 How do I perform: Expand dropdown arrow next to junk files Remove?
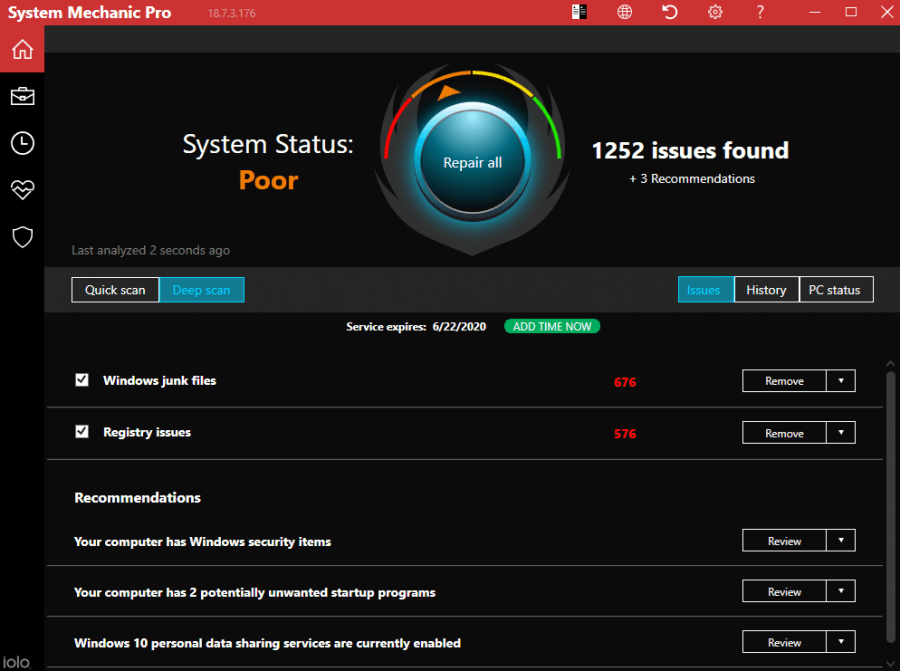841,381
